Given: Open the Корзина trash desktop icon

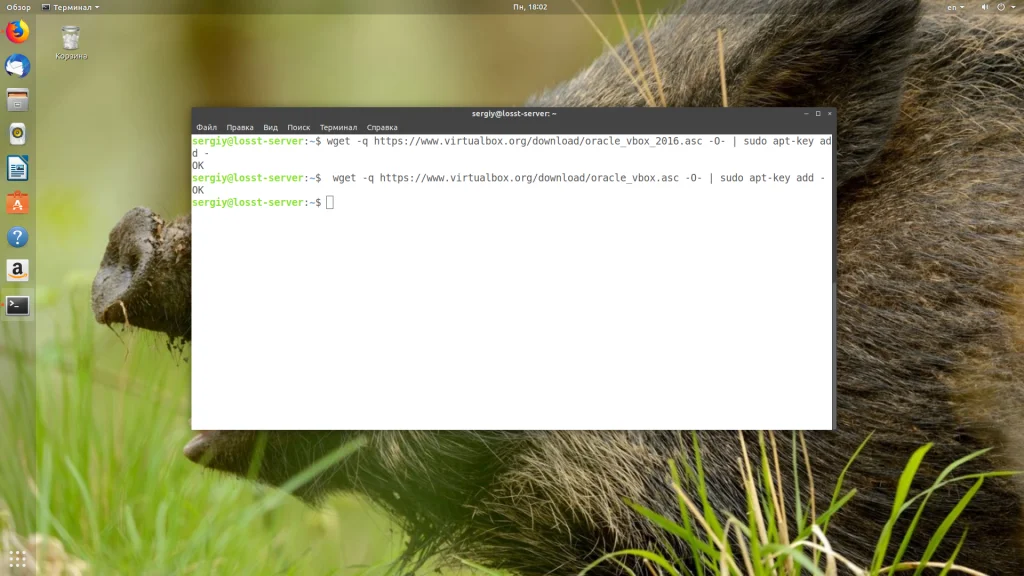Looking at the screenshot, I should [71, 42].
